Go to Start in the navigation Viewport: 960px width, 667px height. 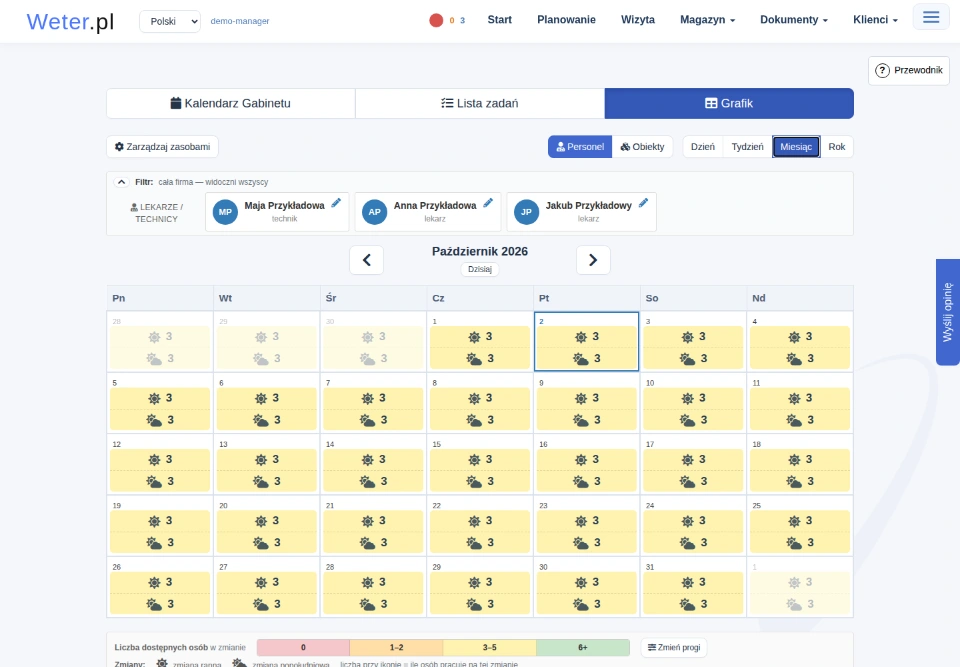(x=500, y=20)
